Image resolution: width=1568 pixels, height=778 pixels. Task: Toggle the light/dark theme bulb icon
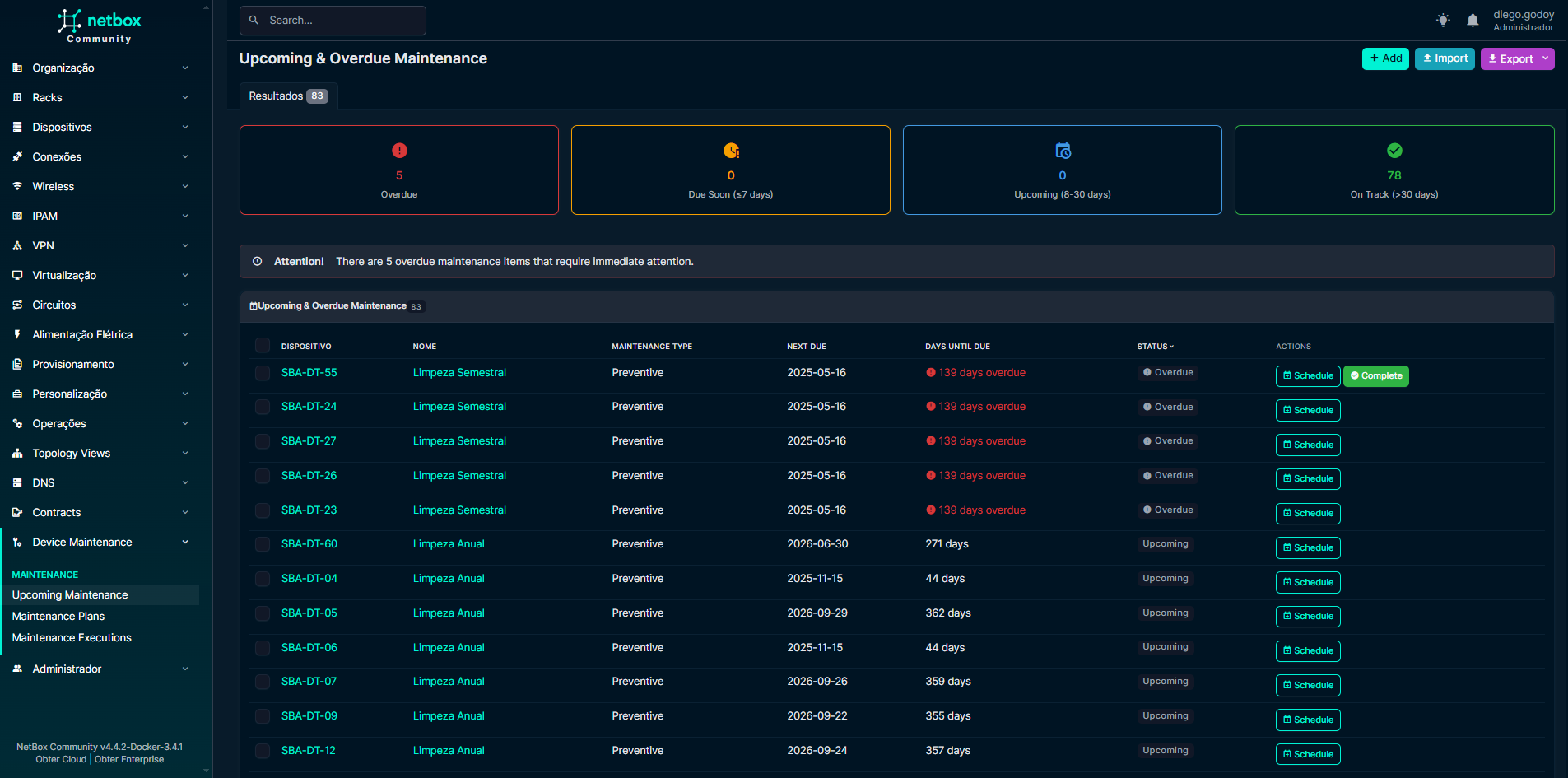point(1443,21)
